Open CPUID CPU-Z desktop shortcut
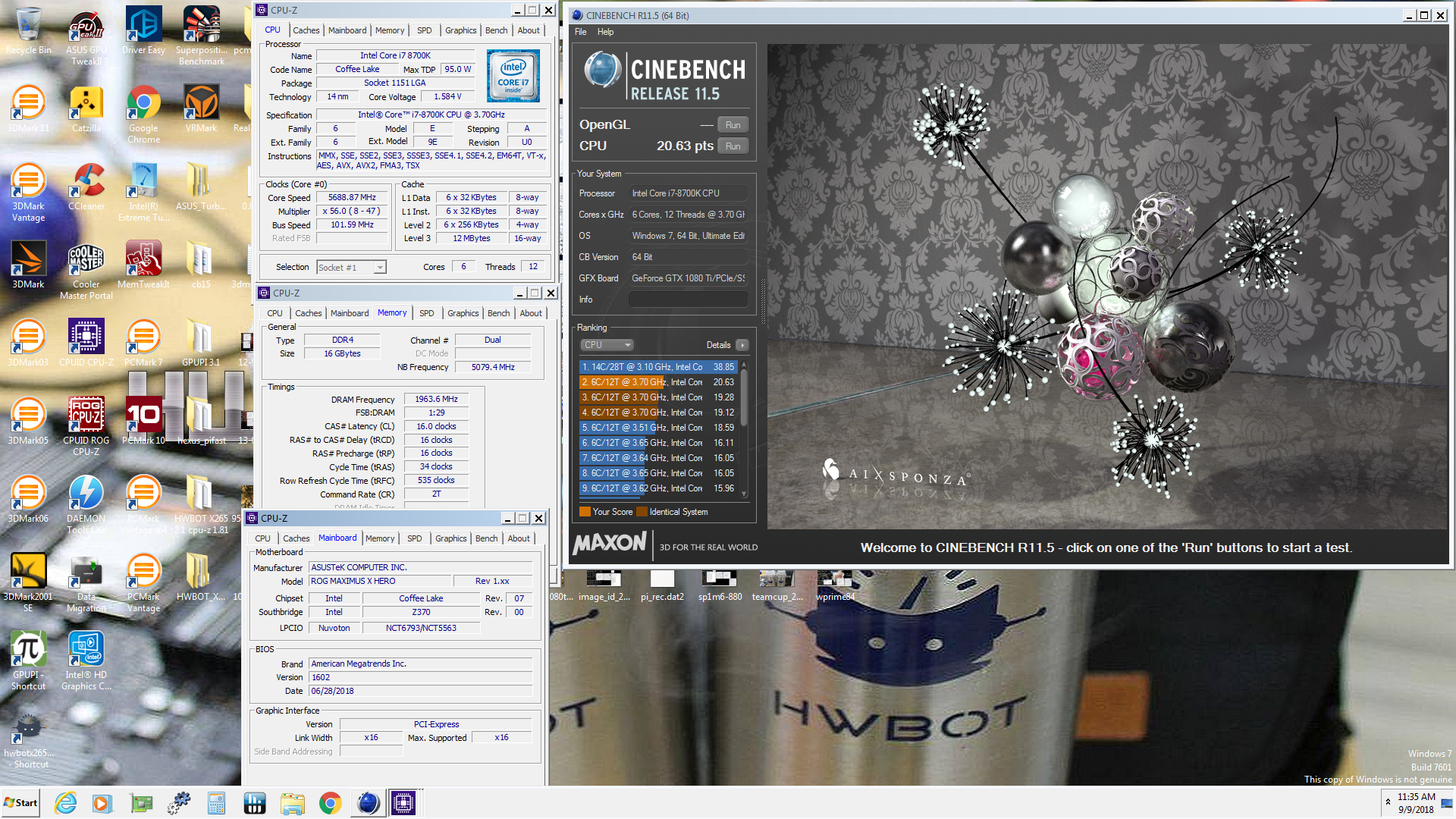 coord(86,344)
